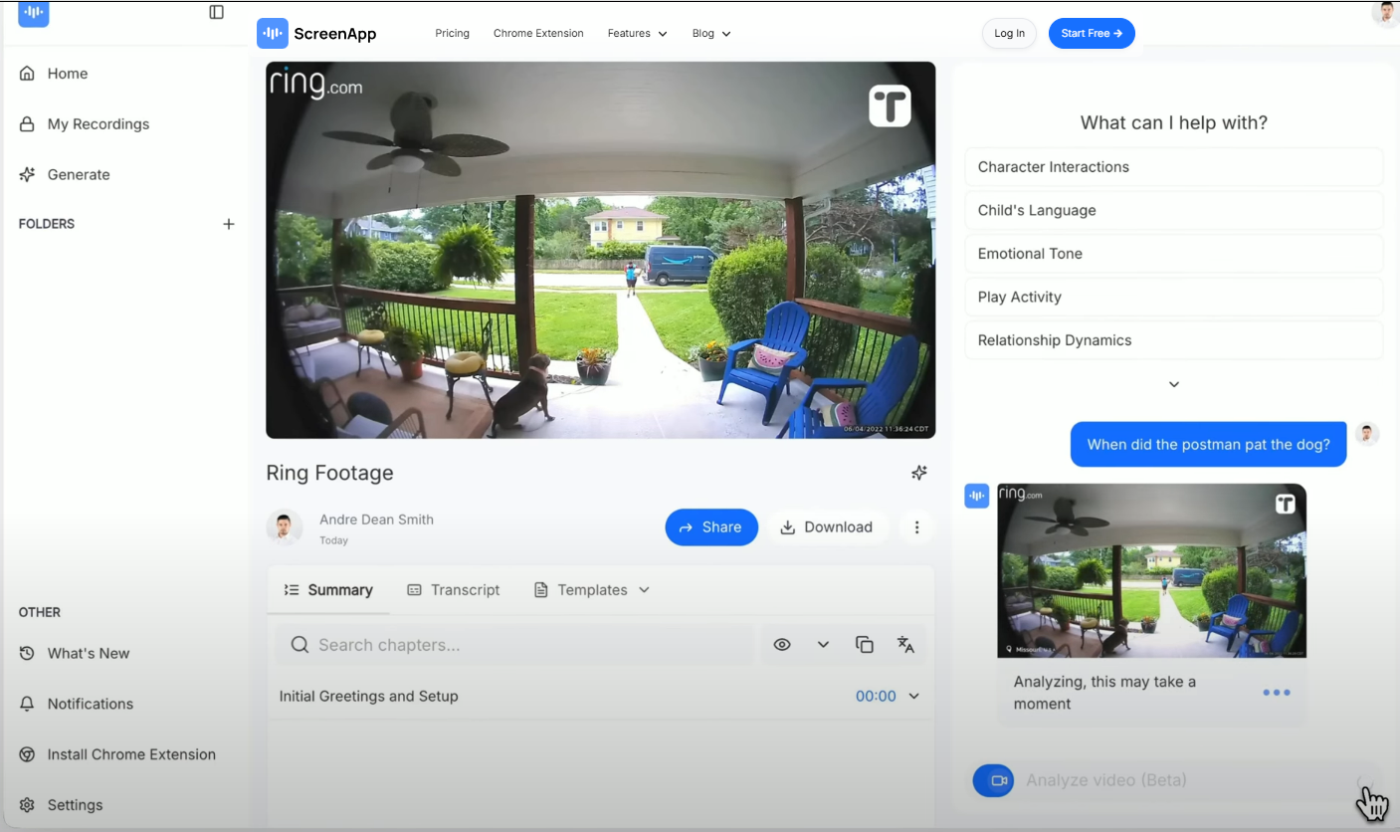The width and height of the screenshot is (1400, 832).
Task: Switch to the Transcript tab
Action: pyautogui.click(x=453, y=590)
